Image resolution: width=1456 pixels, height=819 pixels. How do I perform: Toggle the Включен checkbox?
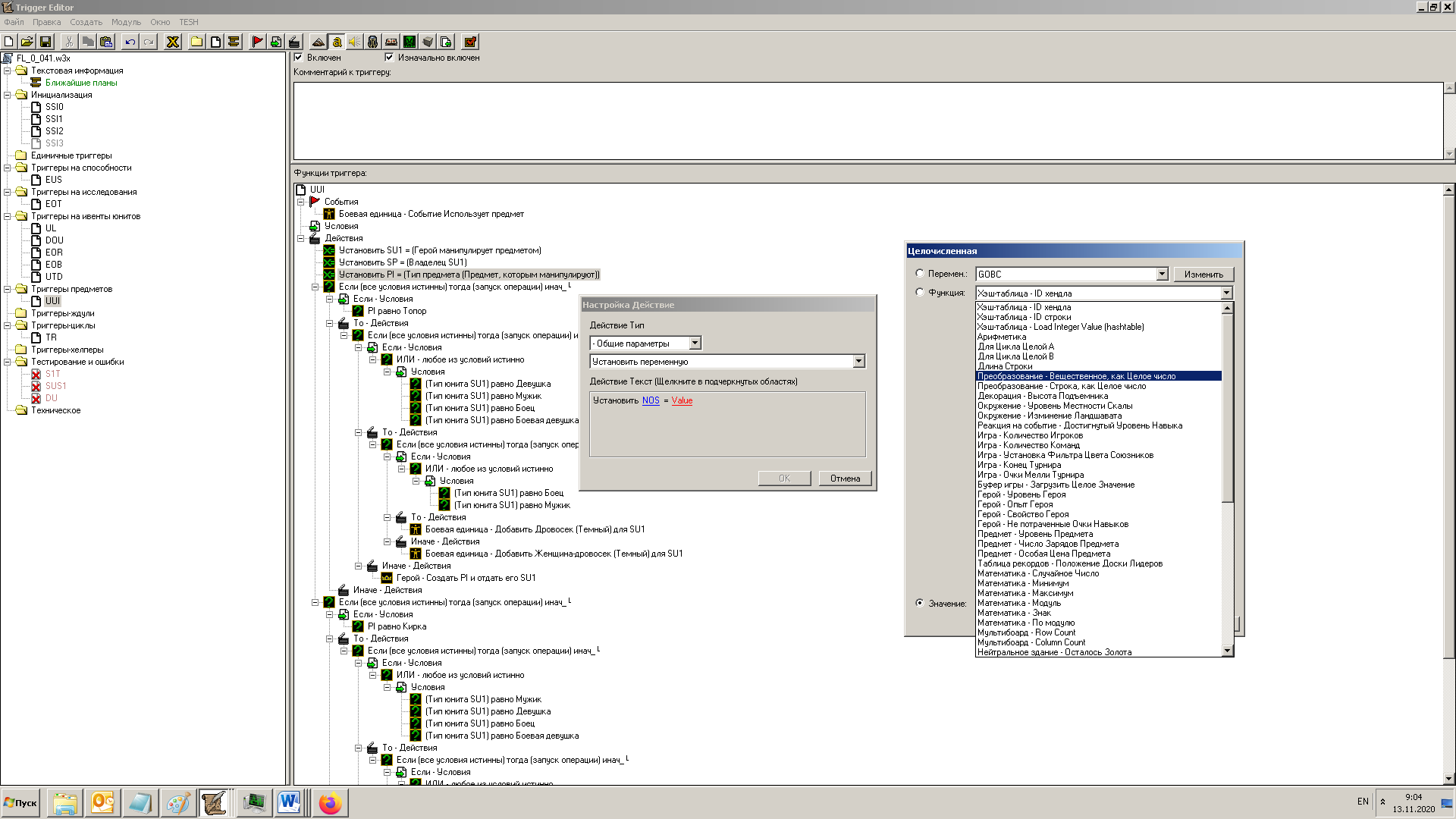pos(299,58)
